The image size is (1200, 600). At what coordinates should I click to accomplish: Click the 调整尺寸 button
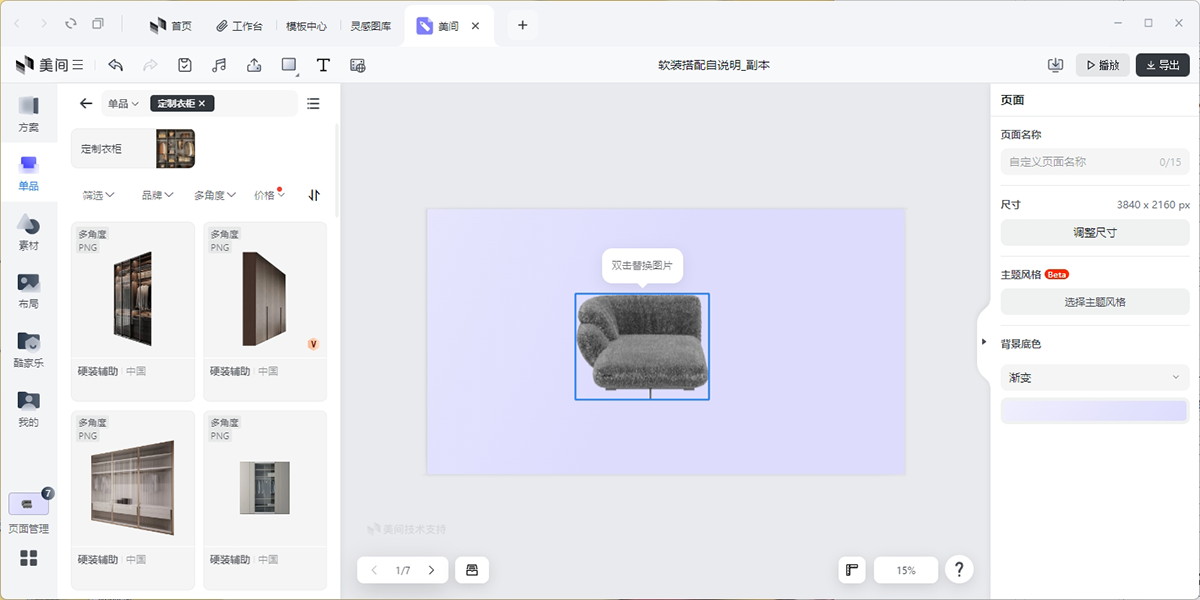pos(1095,232)
